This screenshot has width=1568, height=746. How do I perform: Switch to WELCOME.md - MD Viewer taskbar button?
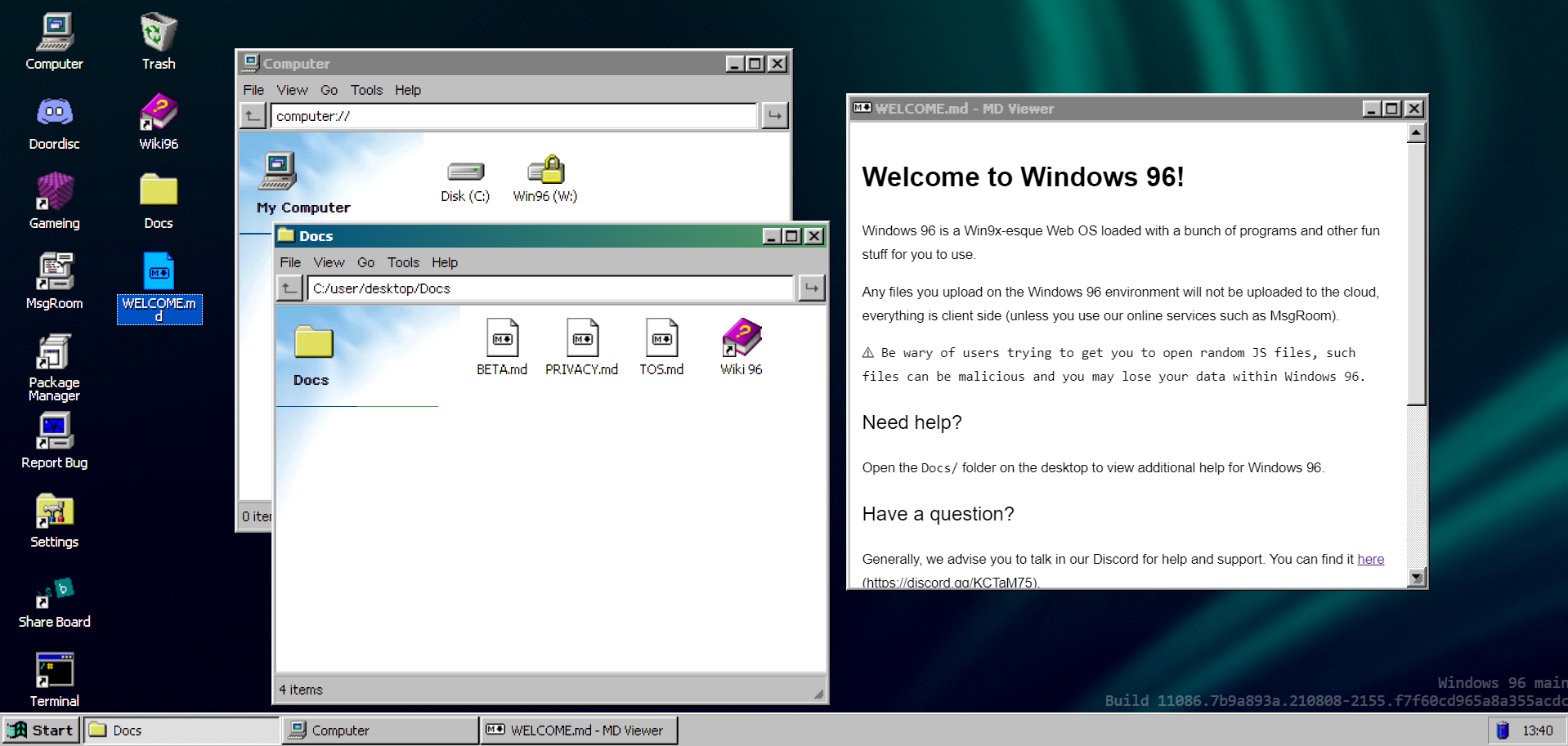[x=580, y=730]
